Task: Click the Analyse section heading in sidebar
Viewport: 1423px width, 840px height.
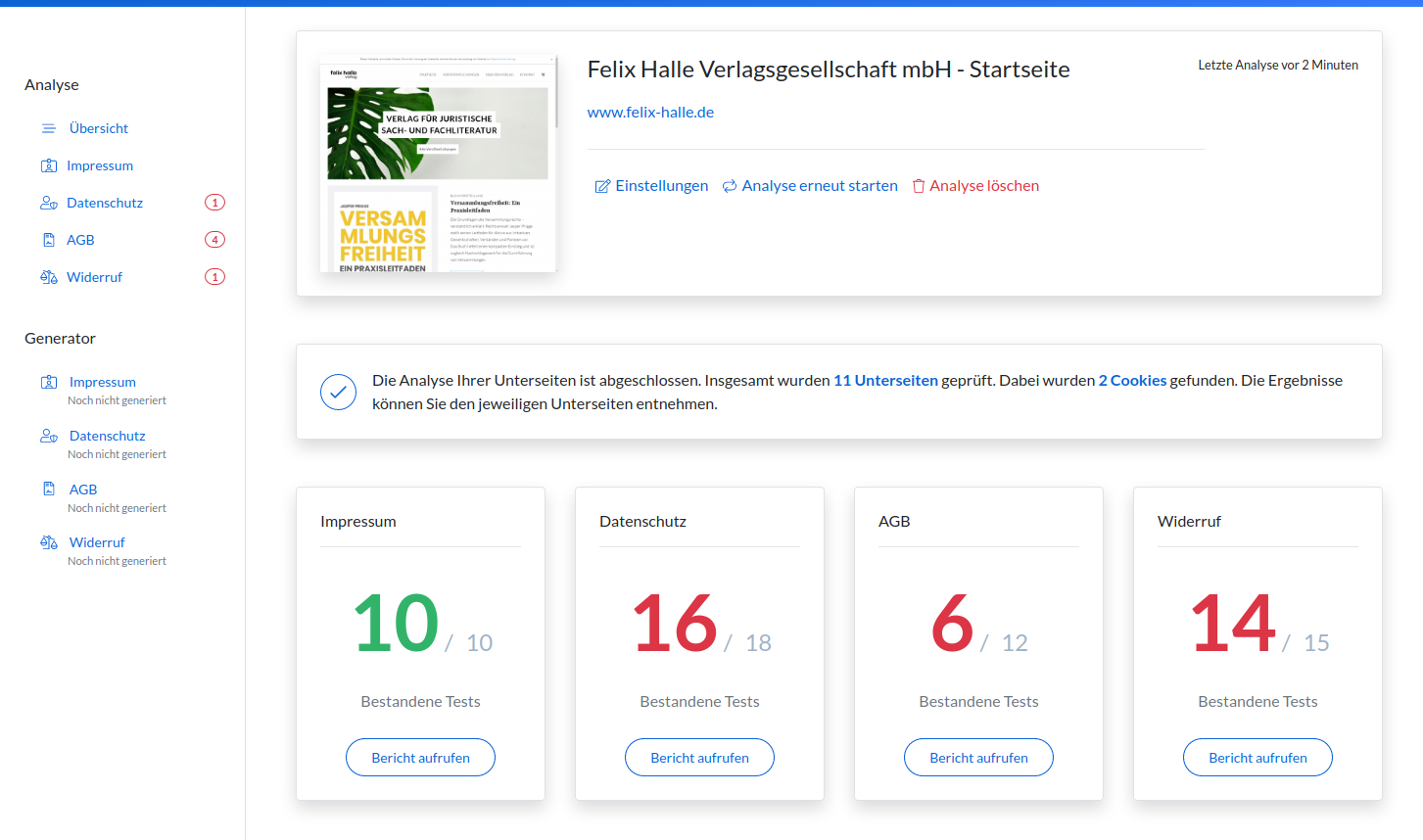Action: click(52, 85)
